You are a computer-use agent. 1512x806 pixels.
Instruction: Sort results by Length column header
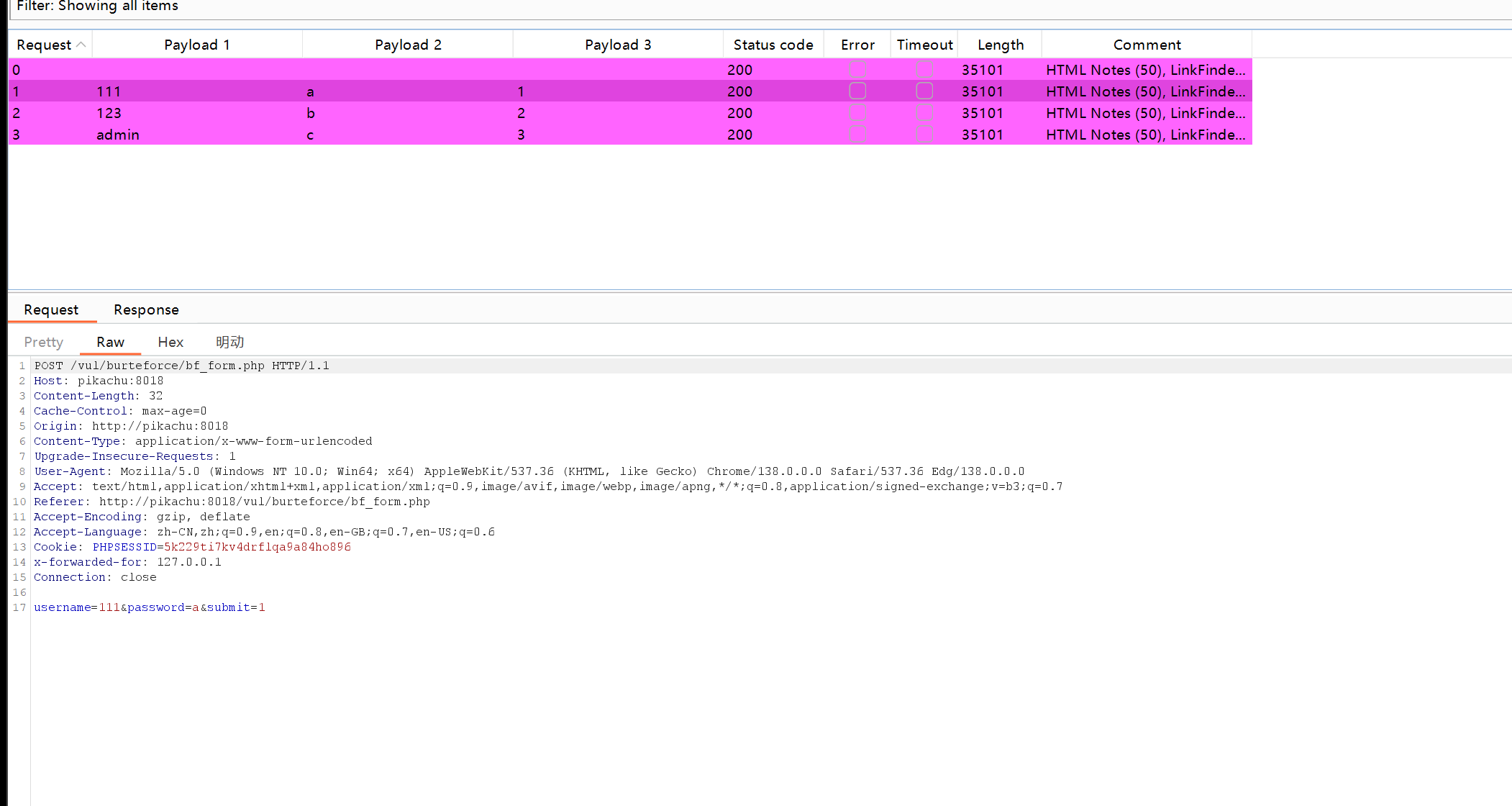(x=1000, y=45)
